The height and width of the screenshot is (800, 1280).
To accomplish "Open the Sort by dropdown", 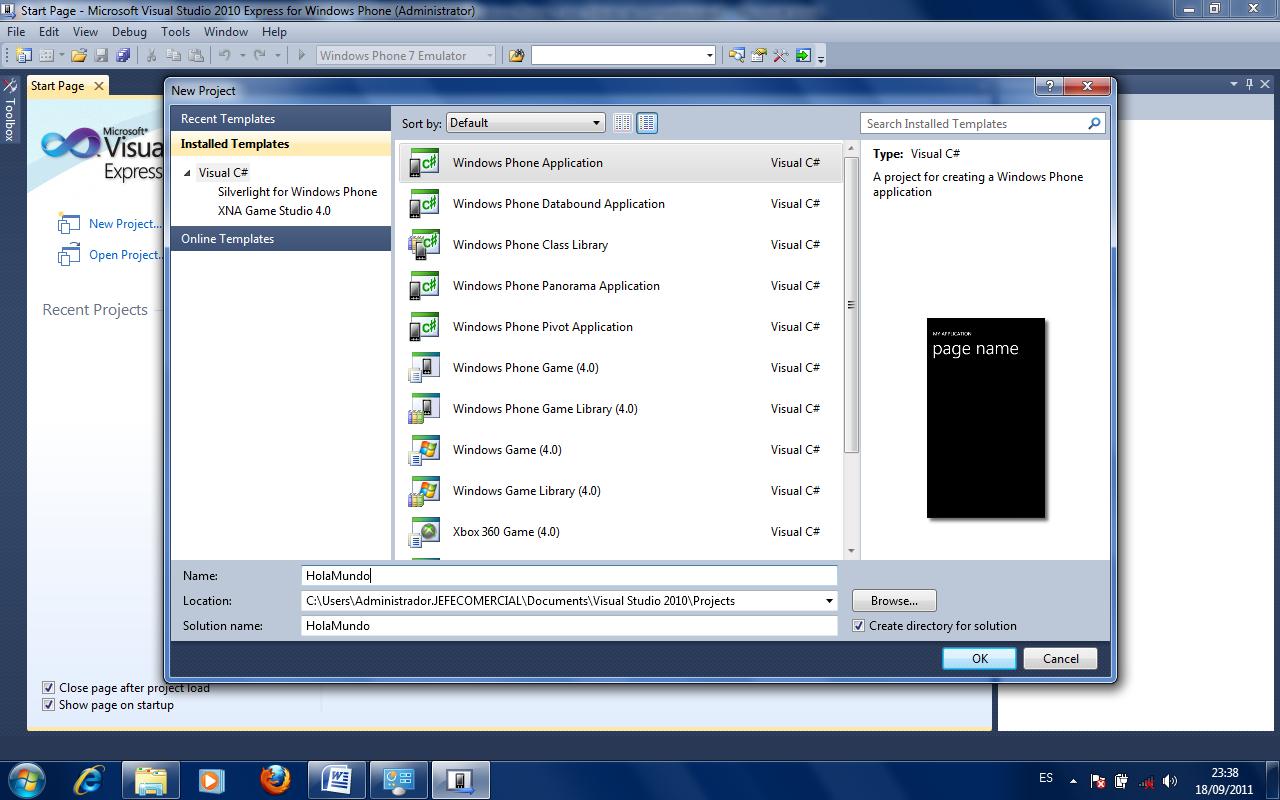I will click(525, 123).
